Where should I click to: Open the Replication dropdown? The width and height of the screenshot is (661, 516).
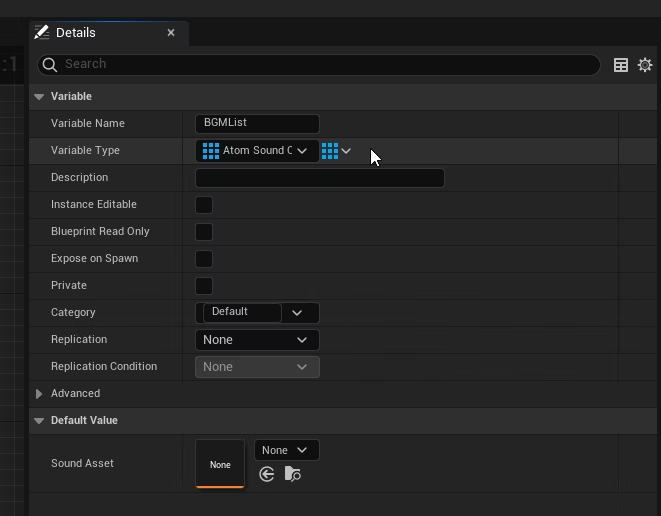point(257,340)
